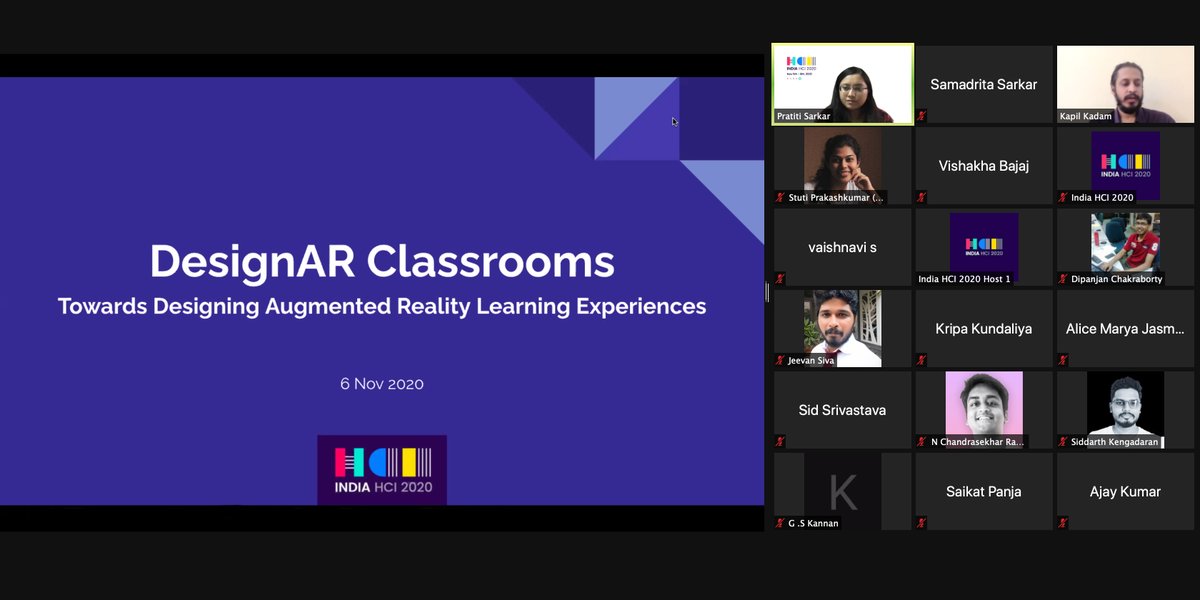Click the DesignAR Classrooms slide title

coord(382,262)
